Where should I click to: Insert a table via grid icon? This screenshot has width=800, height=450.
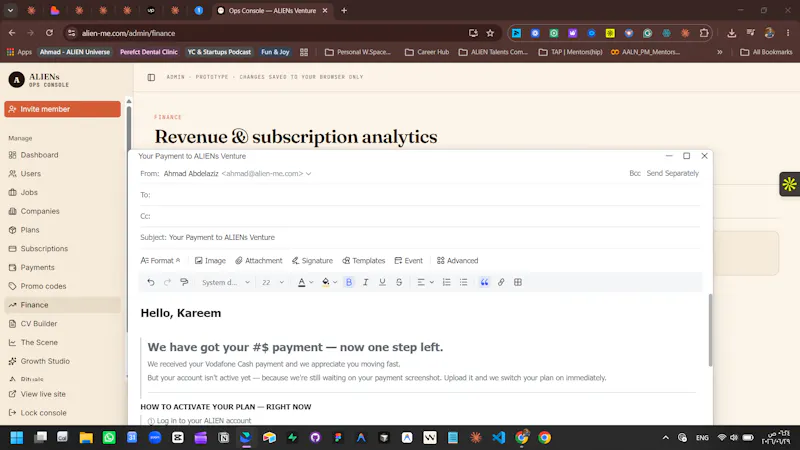click(x=518, y=282)
